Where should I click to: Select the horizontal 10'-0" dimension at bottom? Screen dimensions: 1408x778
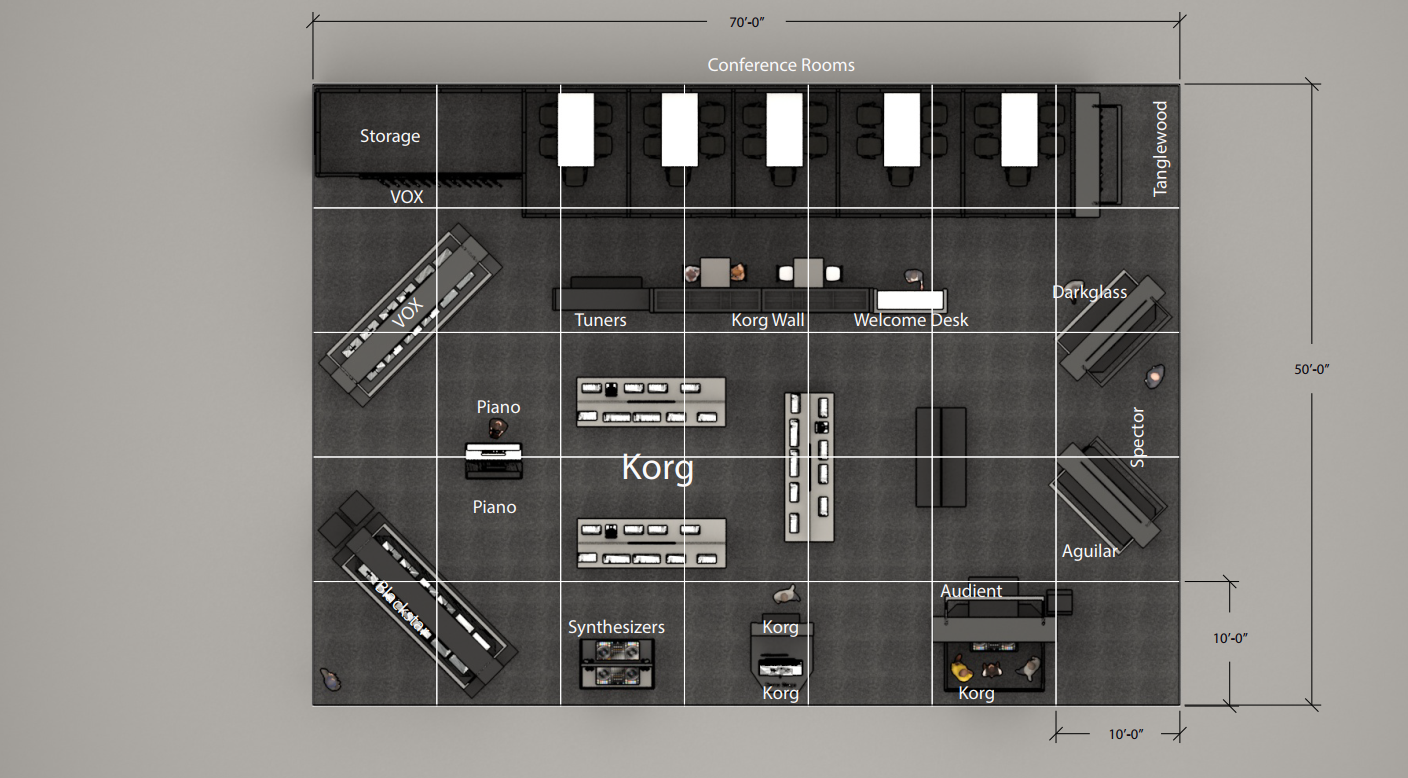click(x=1126, y=734)
